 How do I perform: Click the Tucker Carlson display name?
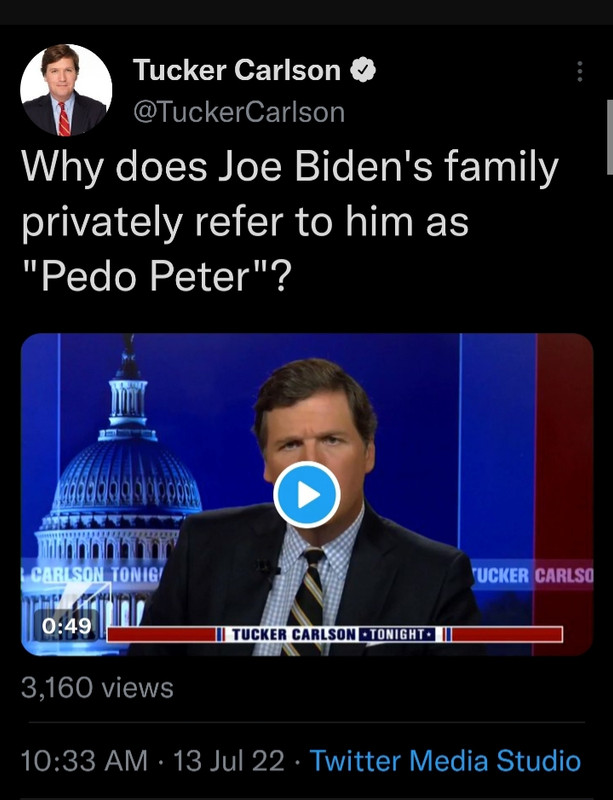point(236,70)
